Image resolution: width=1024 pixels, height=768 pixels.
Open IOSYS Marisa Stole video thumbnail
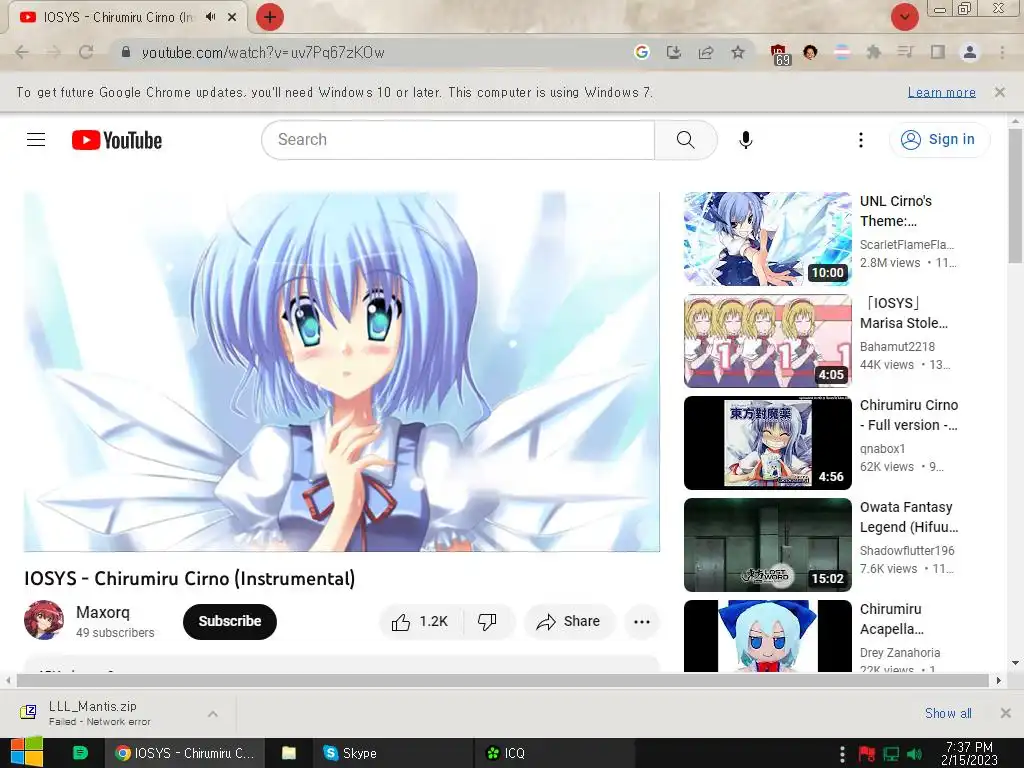pyautogui.click(x=767, y=341)
